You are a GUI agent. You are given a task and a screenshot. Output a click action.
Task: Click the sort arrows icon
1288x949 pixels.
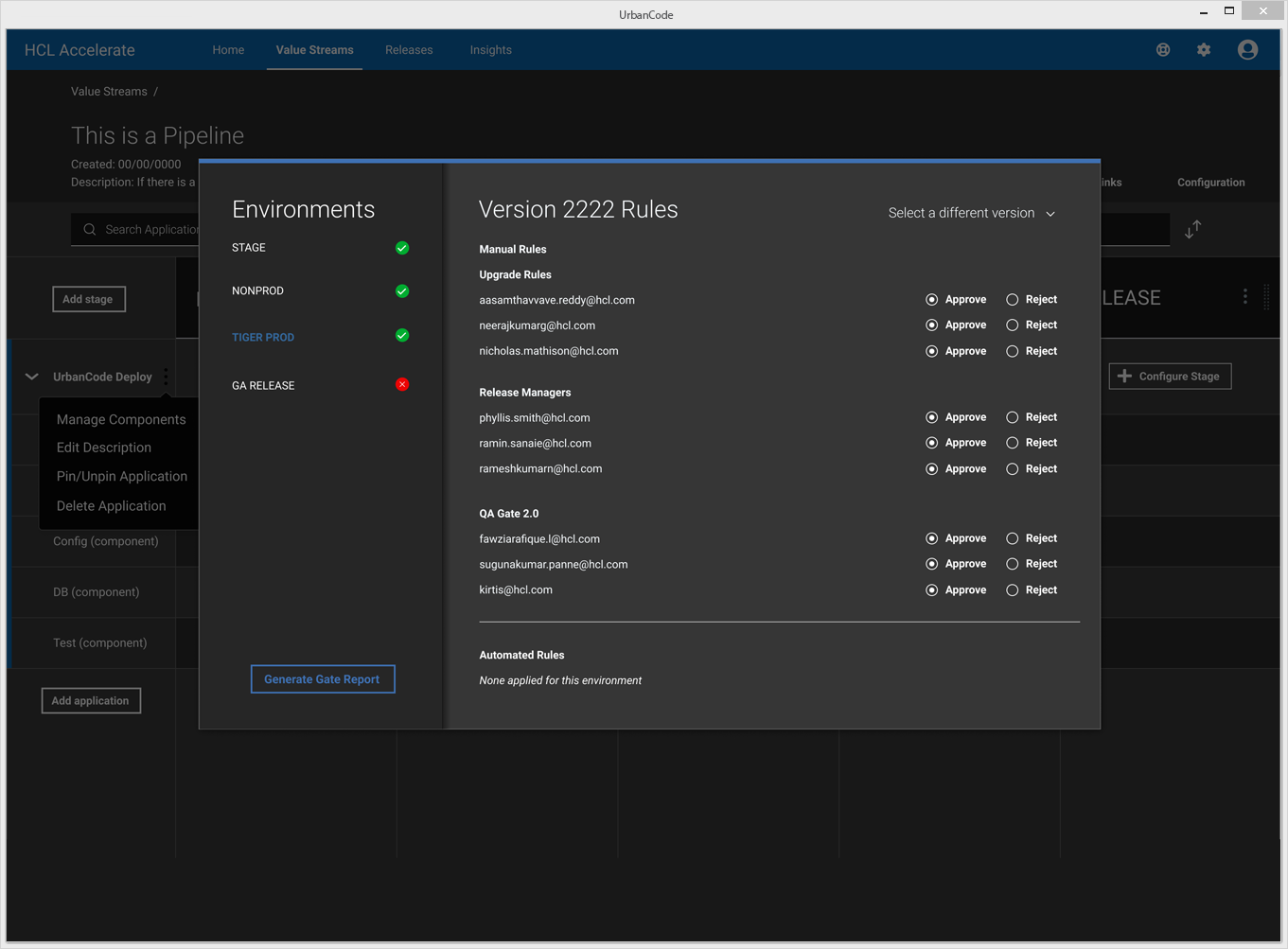coord(1192,229)
